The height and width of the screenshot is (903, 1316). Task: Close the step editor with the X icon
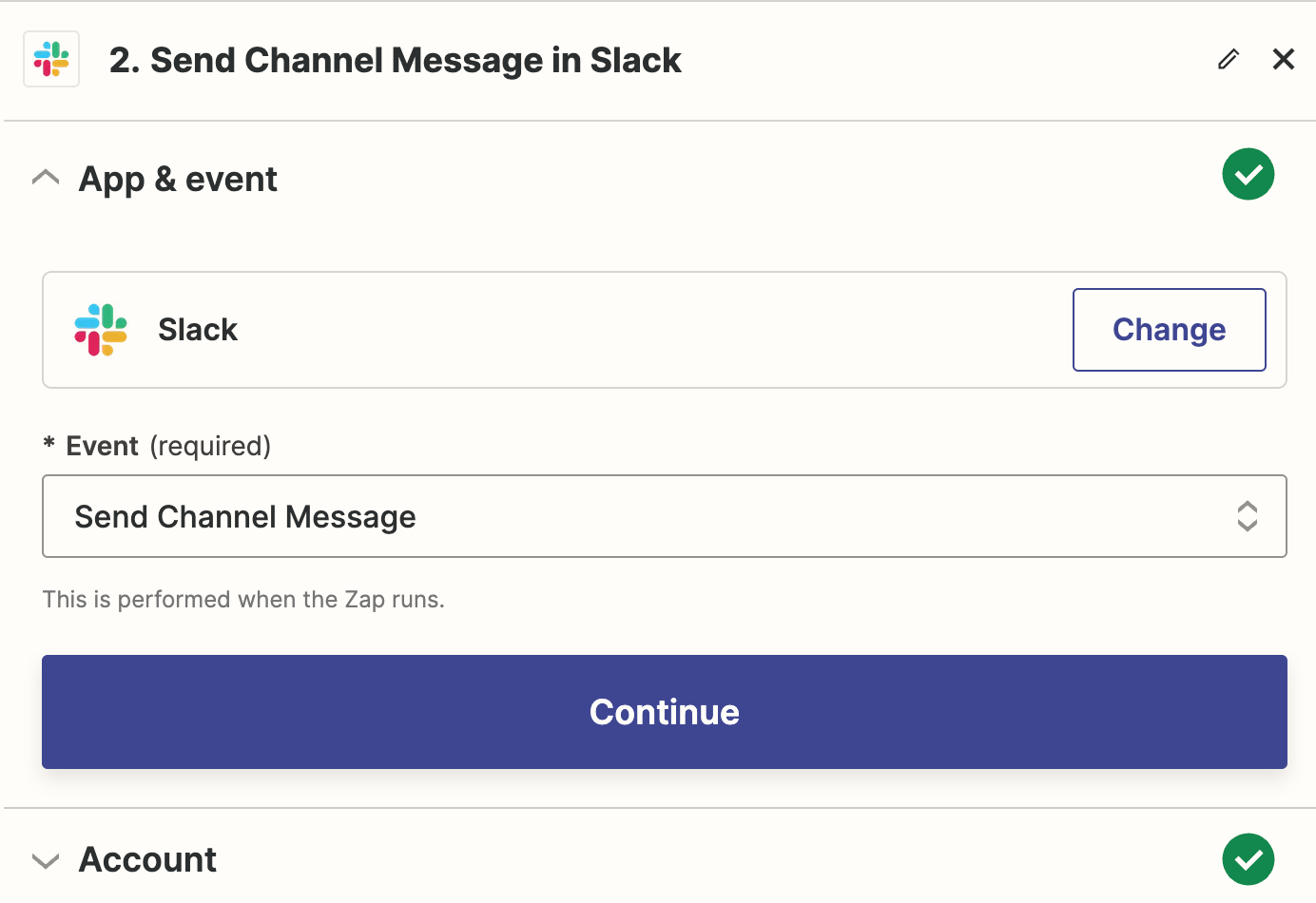[x=1284, y=59]
